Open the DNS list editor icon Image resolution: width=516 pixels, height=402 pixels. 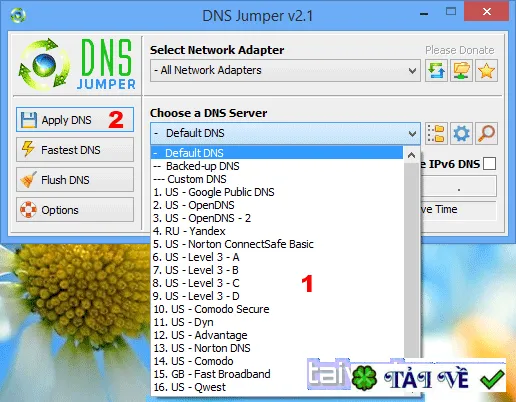pyautogui.click(x=436, y=134)
